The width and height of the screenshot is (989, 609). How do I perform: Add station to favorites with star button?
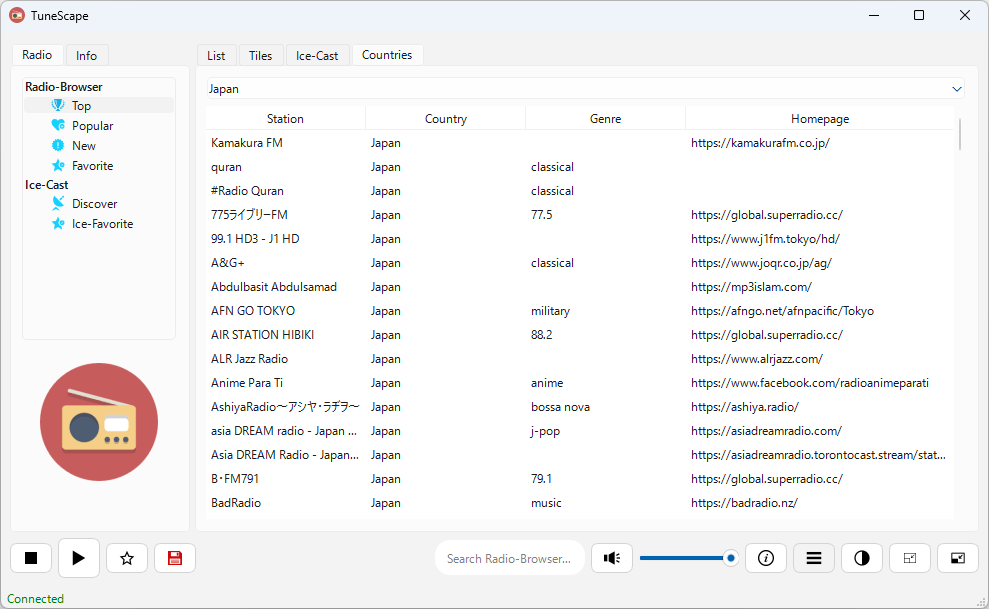(127, 558)
